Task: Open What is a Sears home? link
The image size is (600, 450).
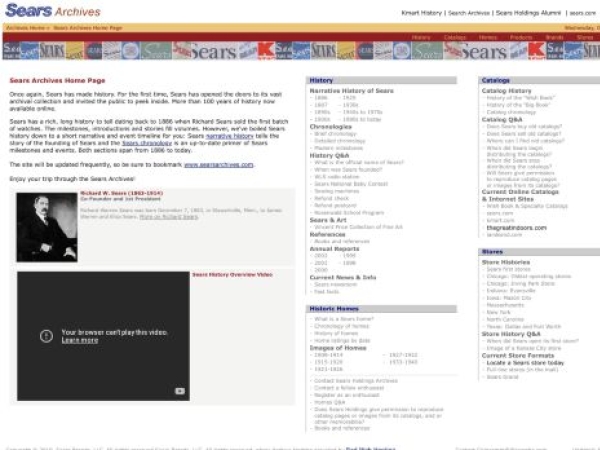Action: 344,319
